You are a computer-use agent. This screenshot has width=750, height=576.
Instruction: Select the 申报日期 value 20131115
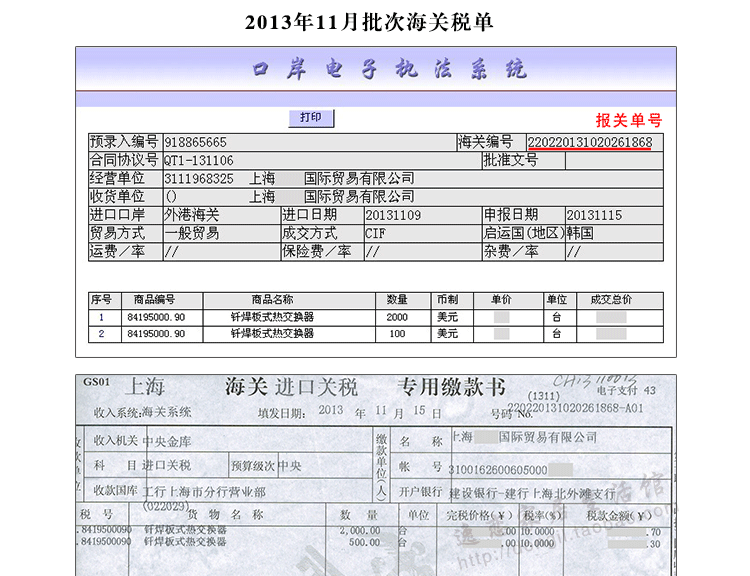pyautogui.click(x=594, y=215)
